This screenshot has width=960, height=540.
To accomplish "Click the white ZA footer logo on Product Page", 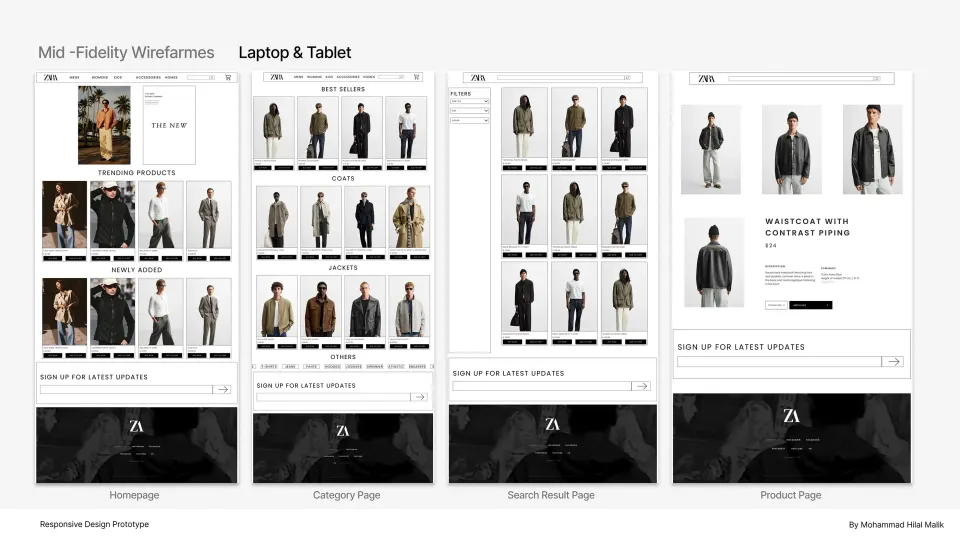I will (x=791, y=416).
